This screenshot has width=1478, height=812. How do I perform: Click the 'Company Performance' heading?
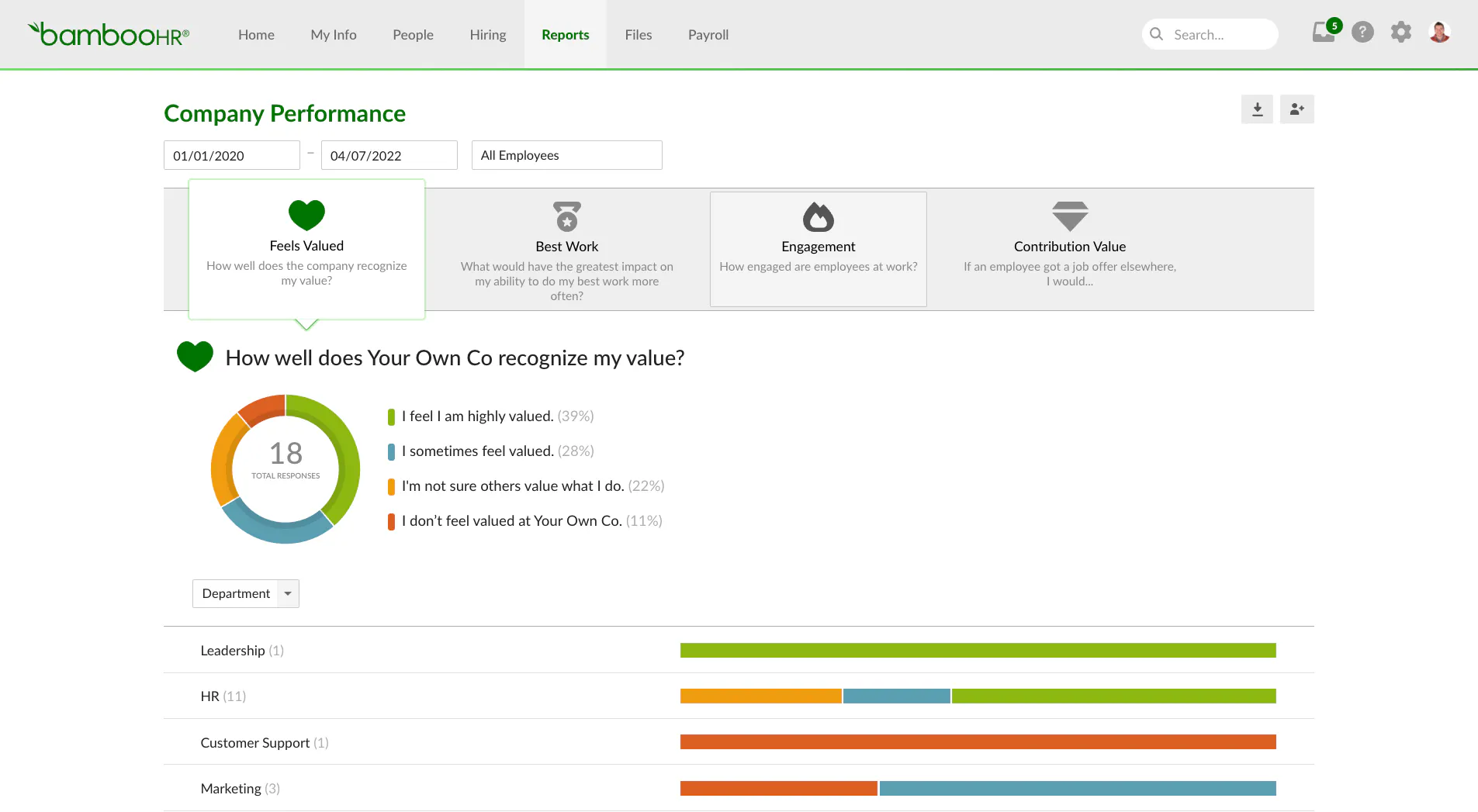285,113
